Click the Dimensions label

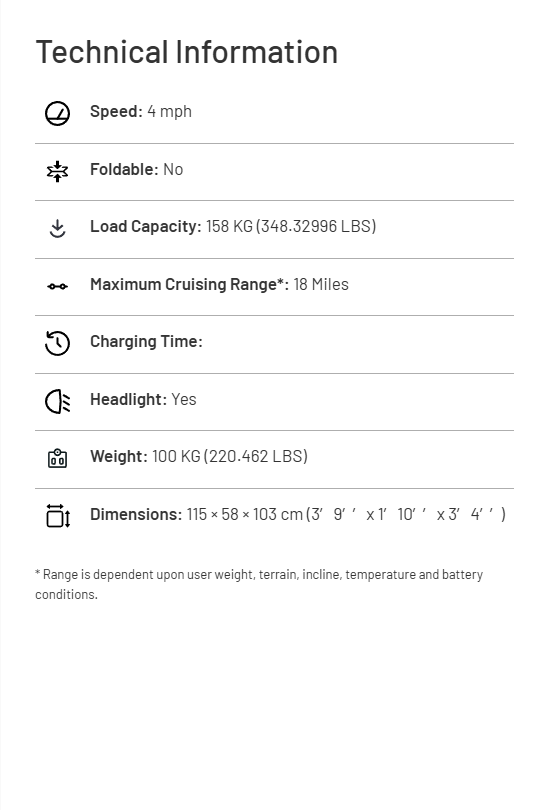tap(136, 515)
